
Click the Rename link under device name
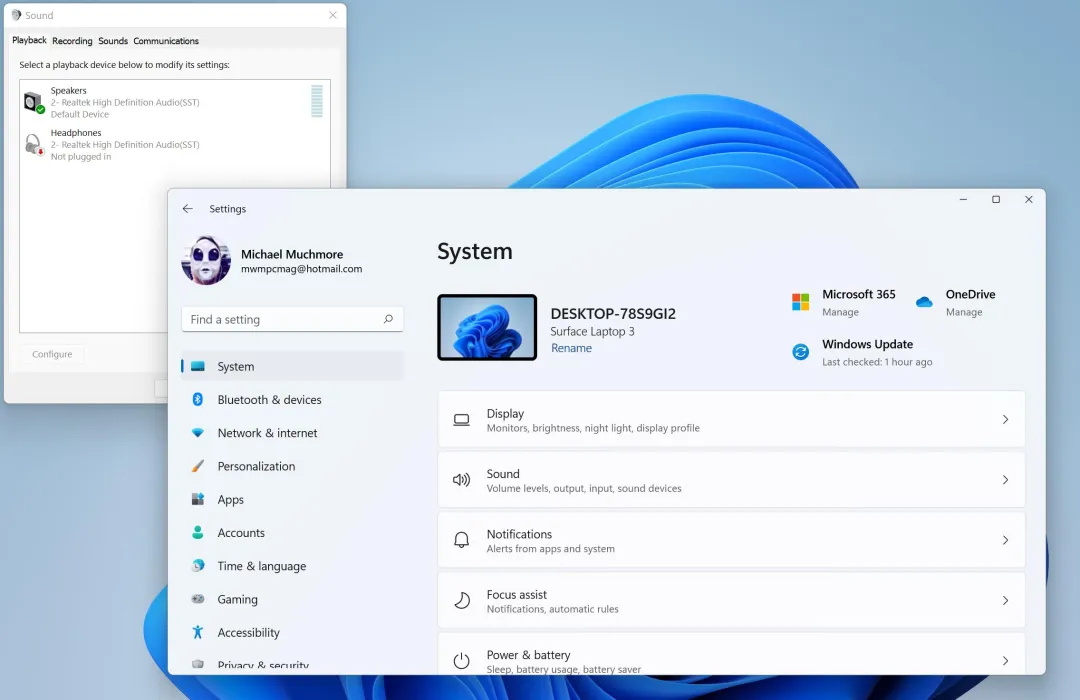[x=571, y=348]
